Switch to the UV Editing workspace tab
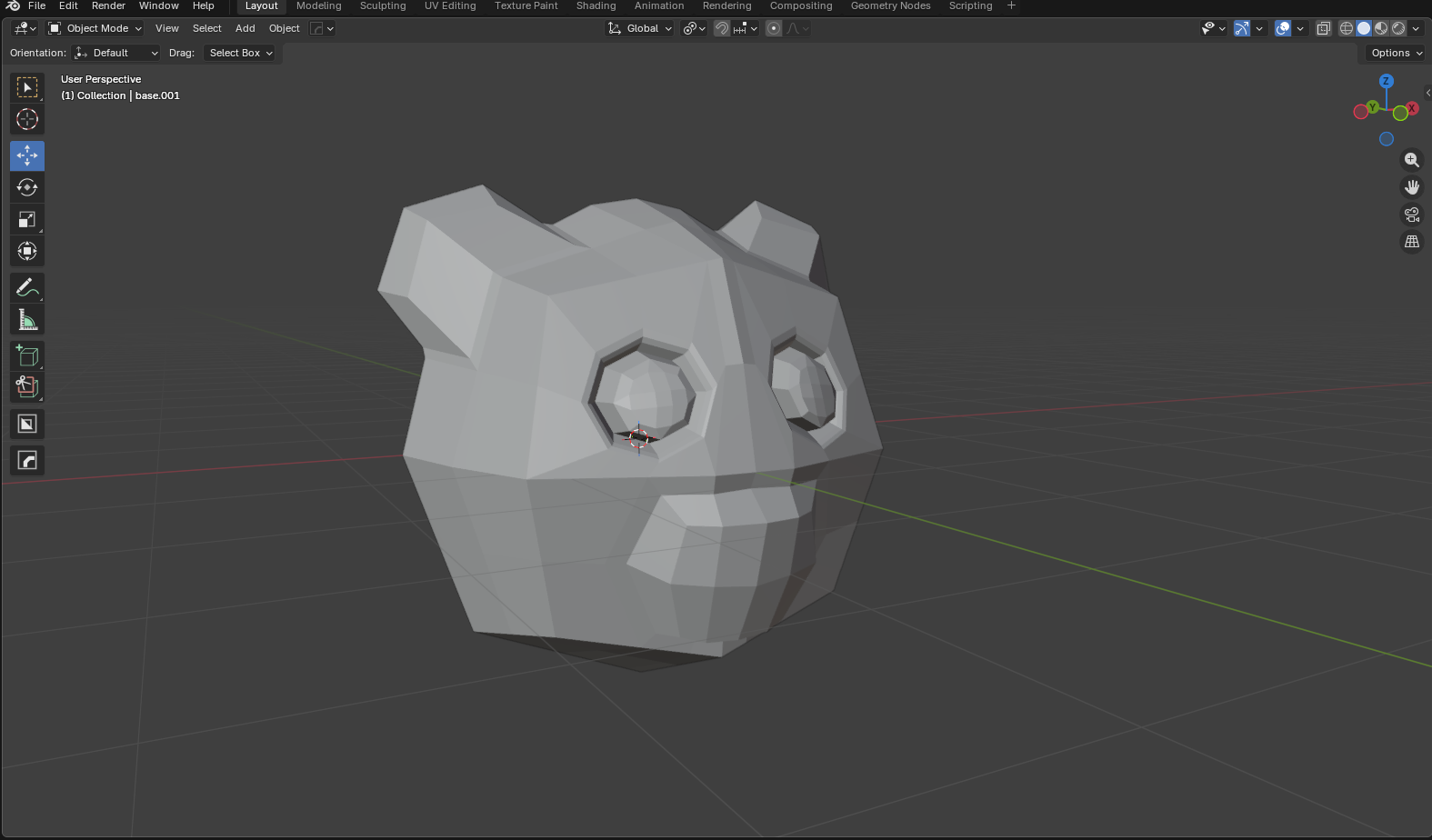Viewport: 1432px width, 840px height. 450,5
